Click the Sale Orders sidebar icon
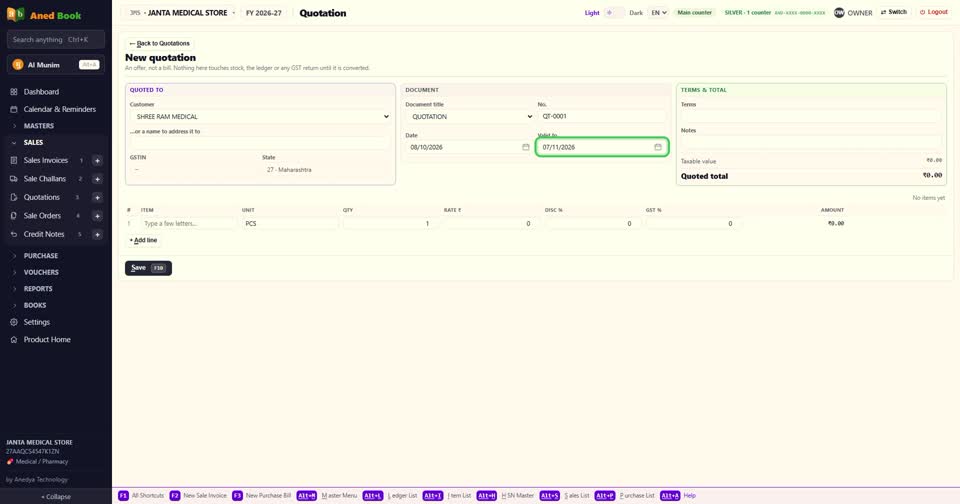Viewport: 960px width, 504px height. coord(13,216)
